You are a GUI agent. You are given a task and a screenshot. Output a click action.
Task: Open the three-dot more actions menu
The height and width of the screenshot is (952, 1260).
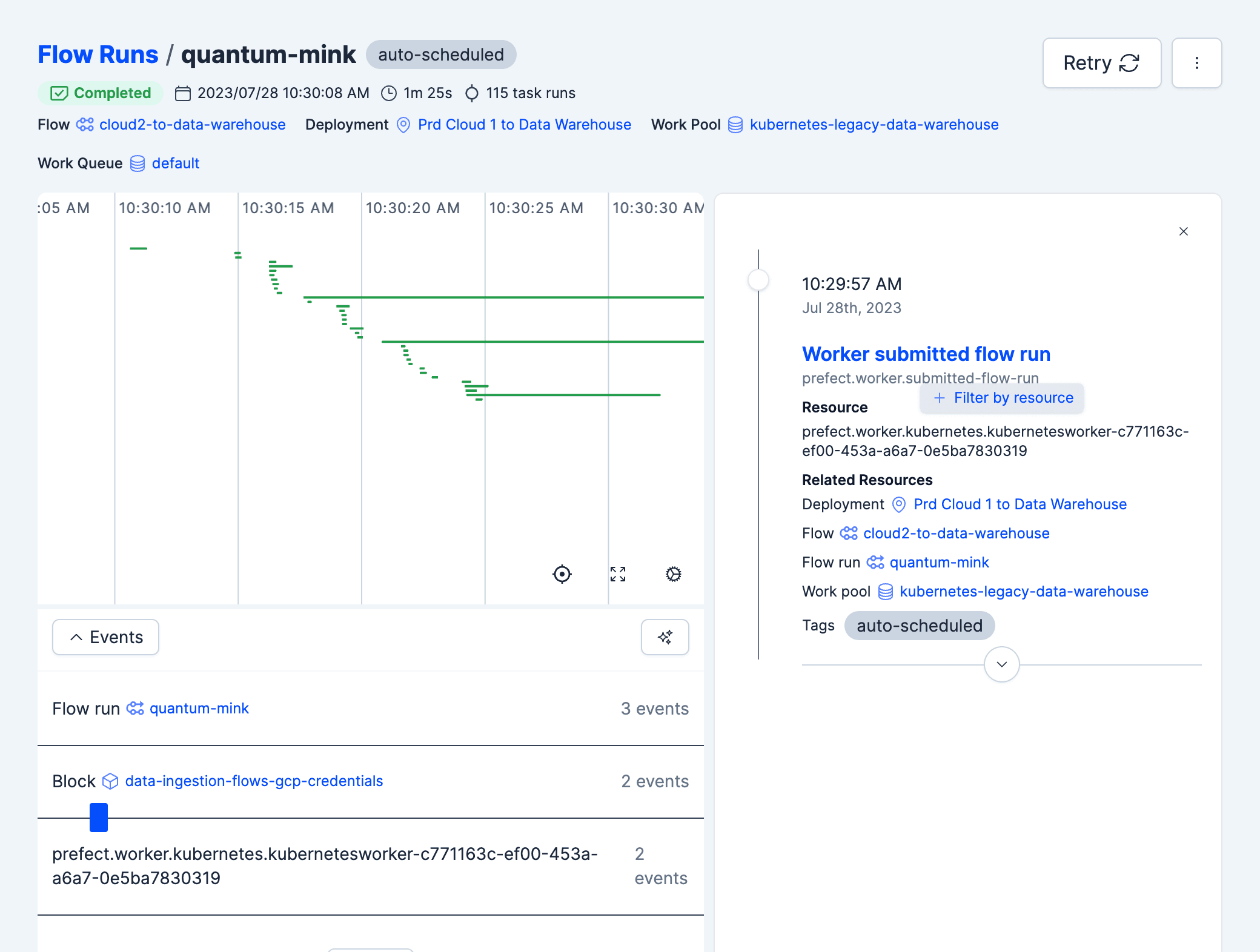(1196, 63)
